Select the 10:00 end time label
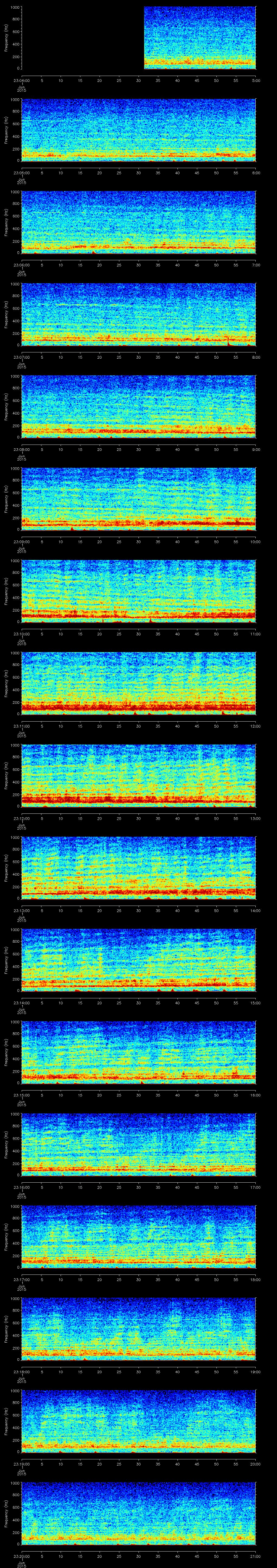The width and height of the screenshot is (277, 1568). pos(256,542)
